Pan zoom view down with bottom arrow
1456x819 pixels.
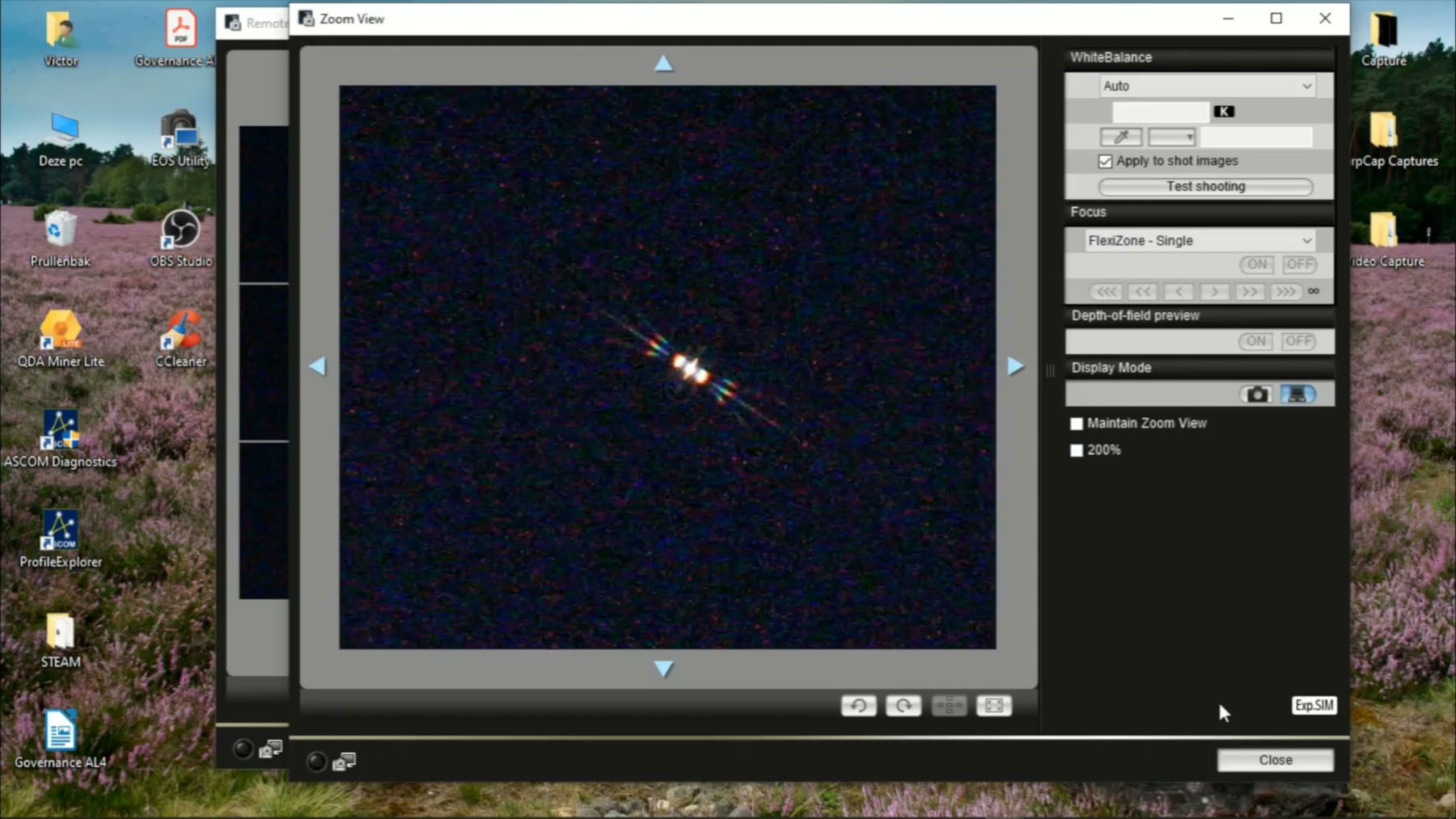point(663,669)
